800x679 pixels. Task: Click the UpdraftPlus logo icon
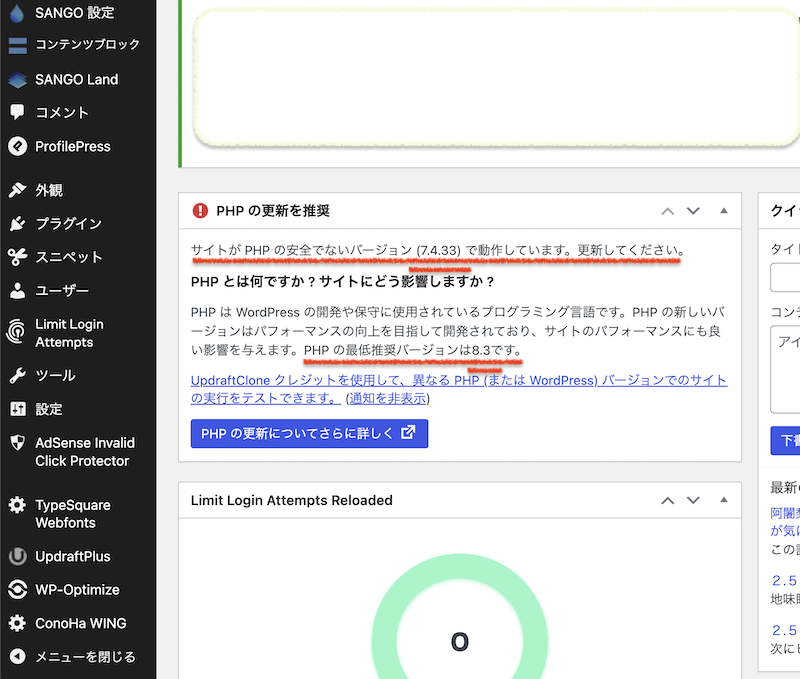click(x=17, y=556)
